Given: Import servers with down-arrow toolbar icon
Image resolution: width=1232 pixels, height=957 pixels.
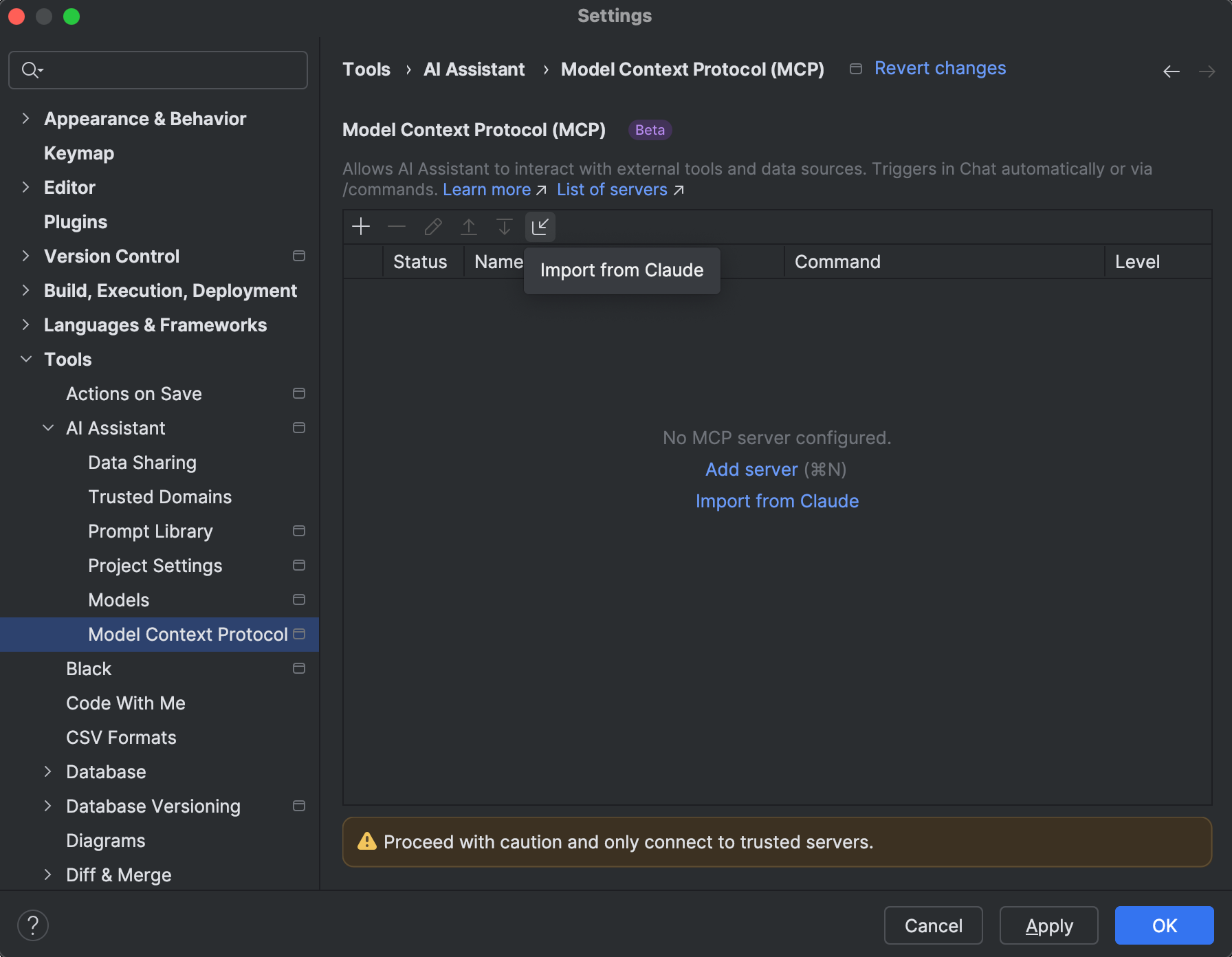Looking at the screenshot, I should pos(504,226).
